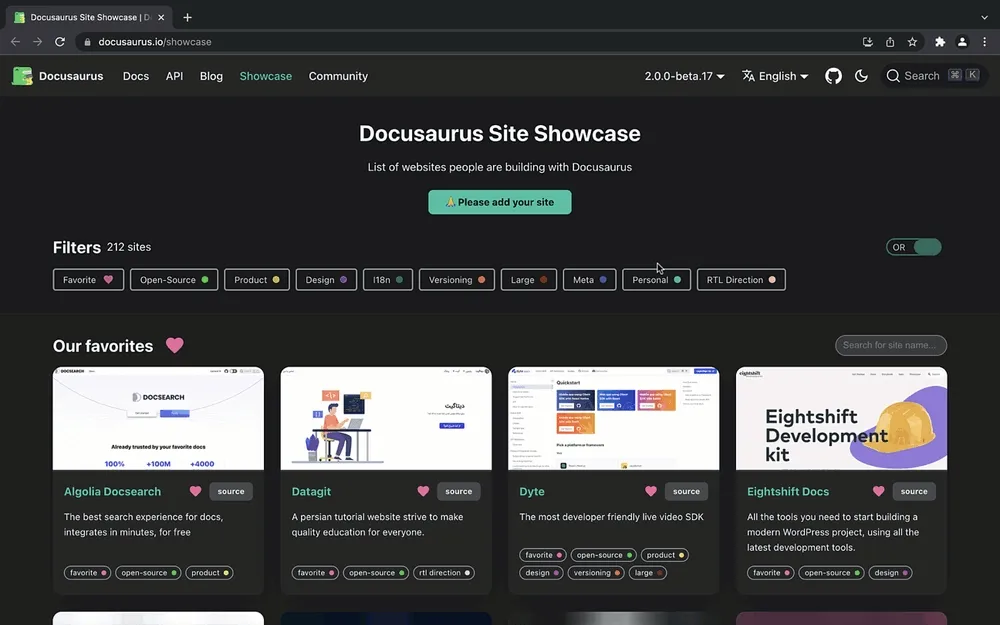
Task: Toggle the Open-Source filter
Action: coord(173,279)
